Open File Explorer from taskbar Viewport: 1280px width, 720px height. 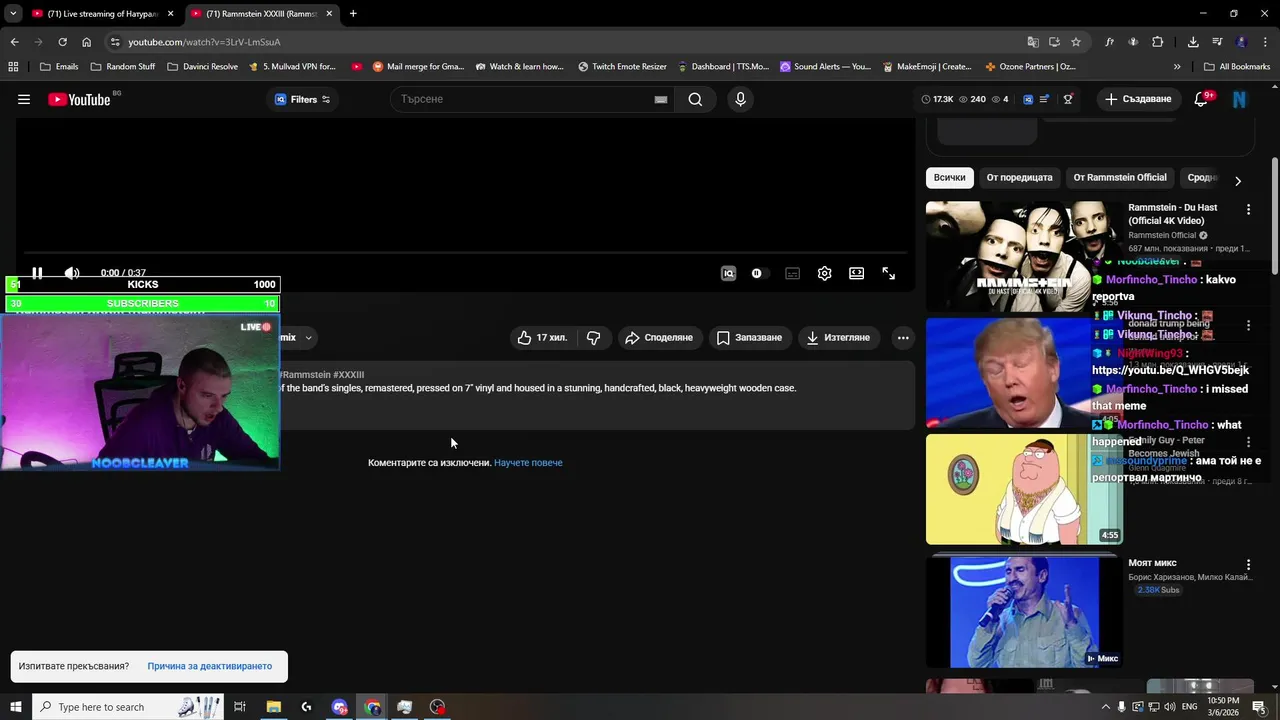tap(273, 707)
